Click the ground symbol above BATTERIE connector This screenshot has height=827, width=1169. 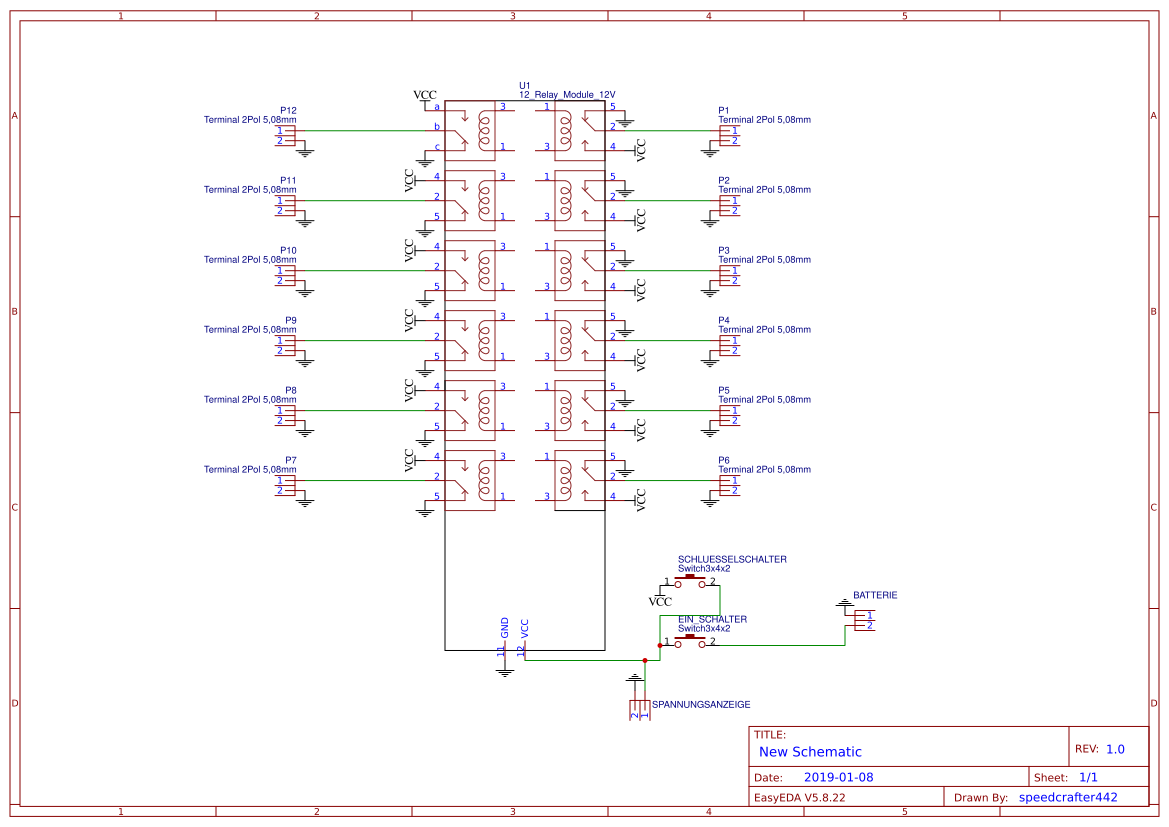[x=844, y=604]
